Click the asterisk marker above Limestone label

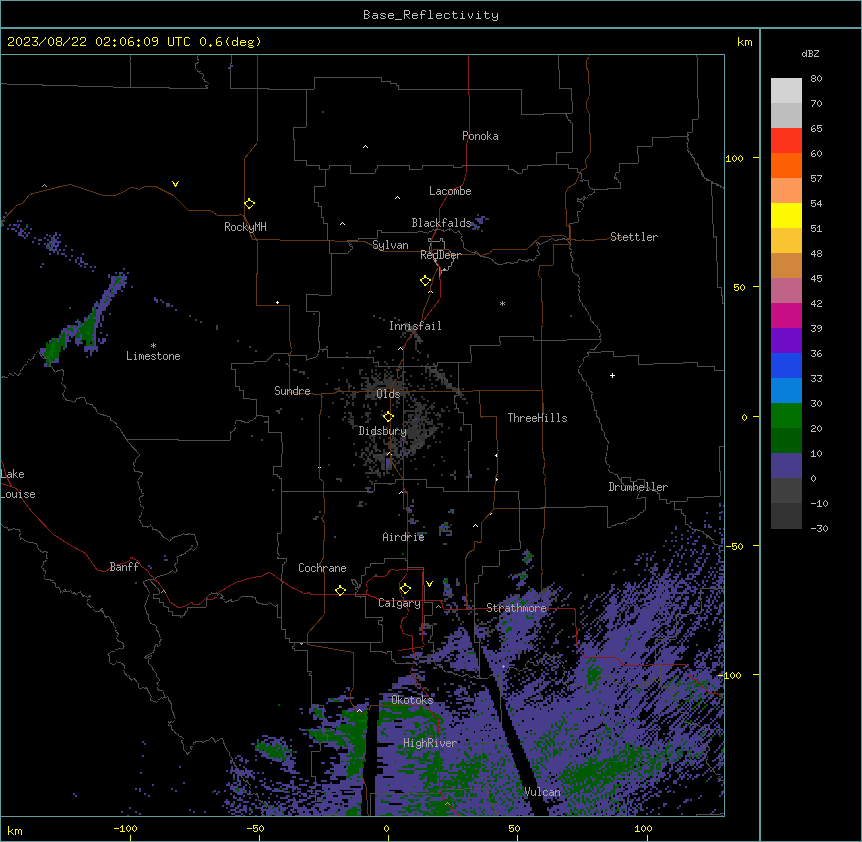tap(153, 345)
